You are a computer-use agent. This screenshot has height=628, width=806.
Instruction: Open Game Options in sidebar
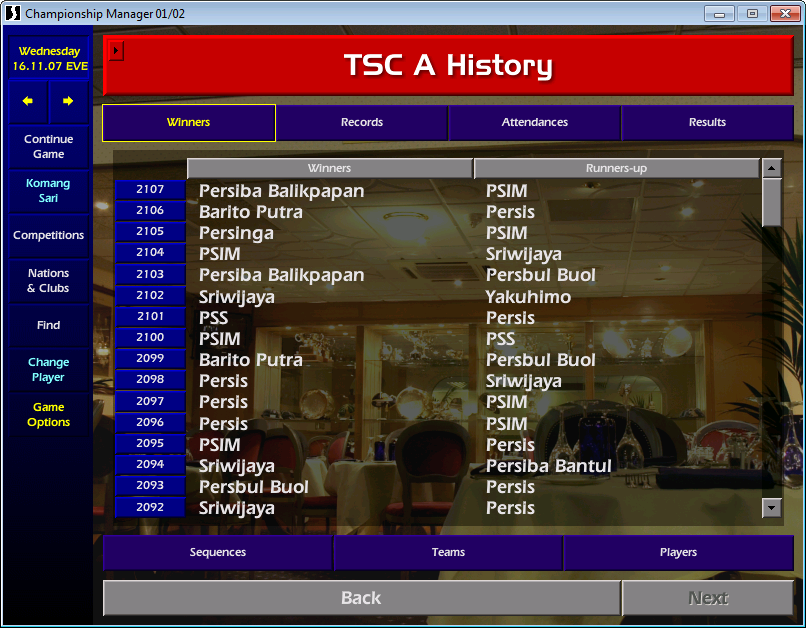tap(49, 414)
